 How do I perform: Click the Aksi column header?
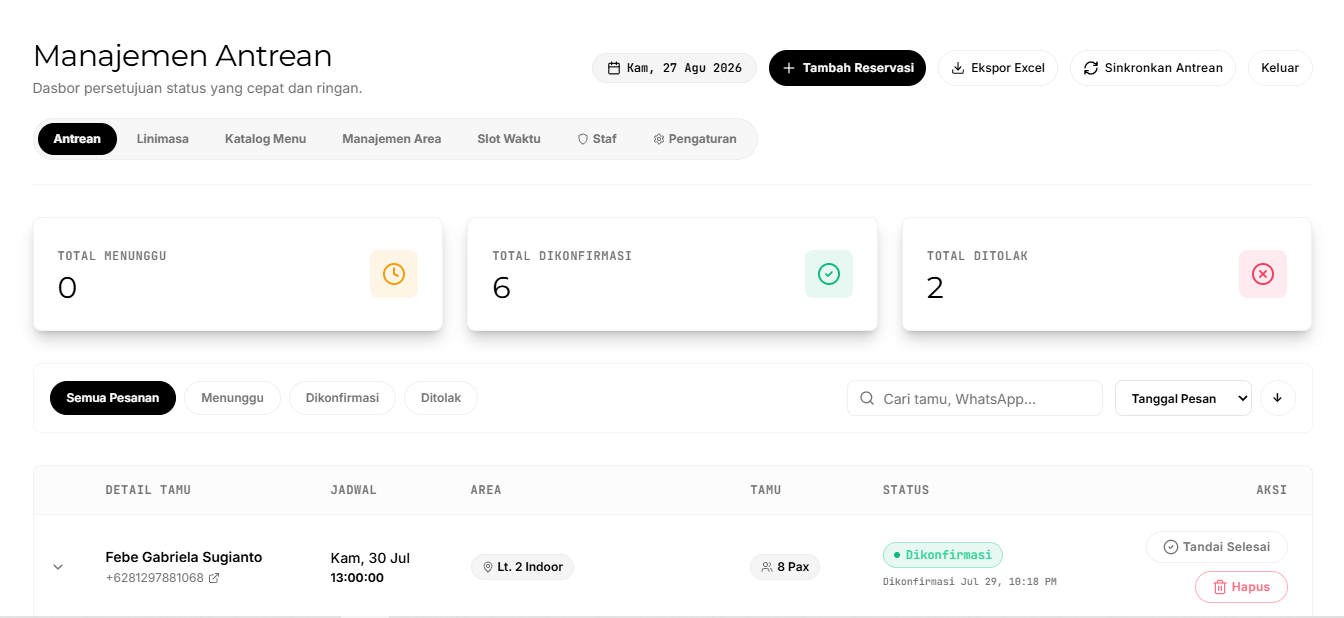(1271, 490)
